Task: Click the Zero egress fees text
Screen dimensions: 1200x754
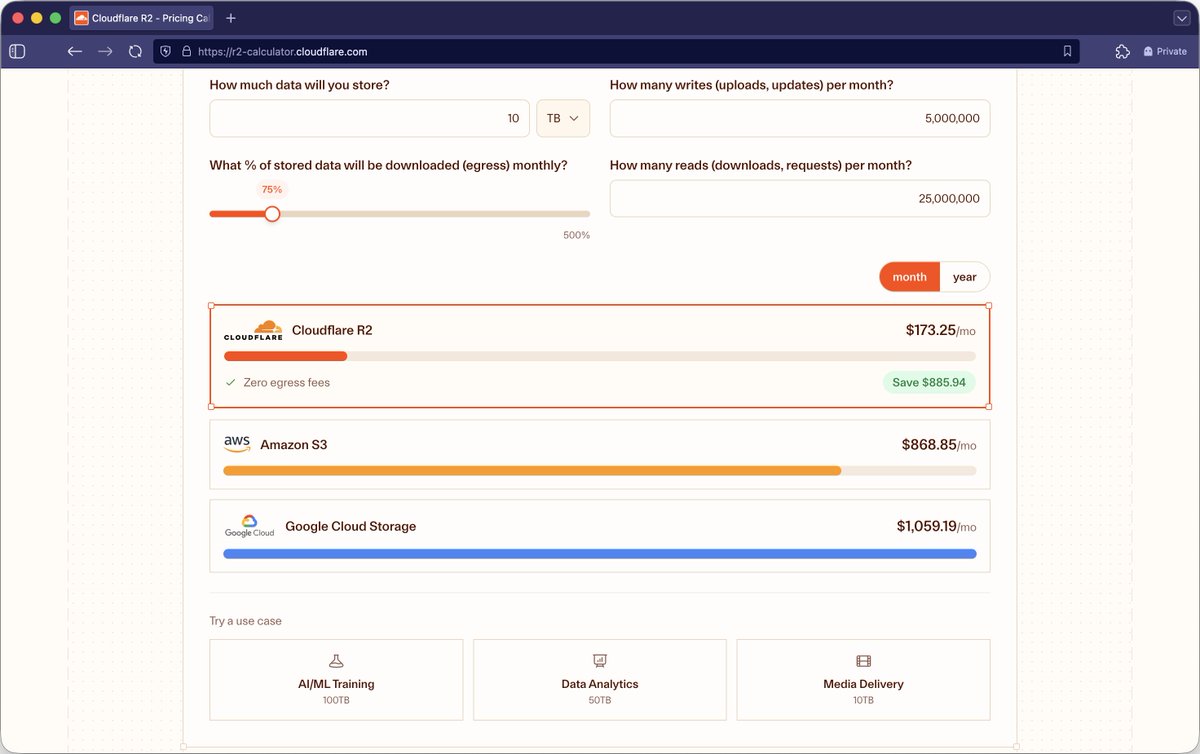Action: click(x=287, y=383)
